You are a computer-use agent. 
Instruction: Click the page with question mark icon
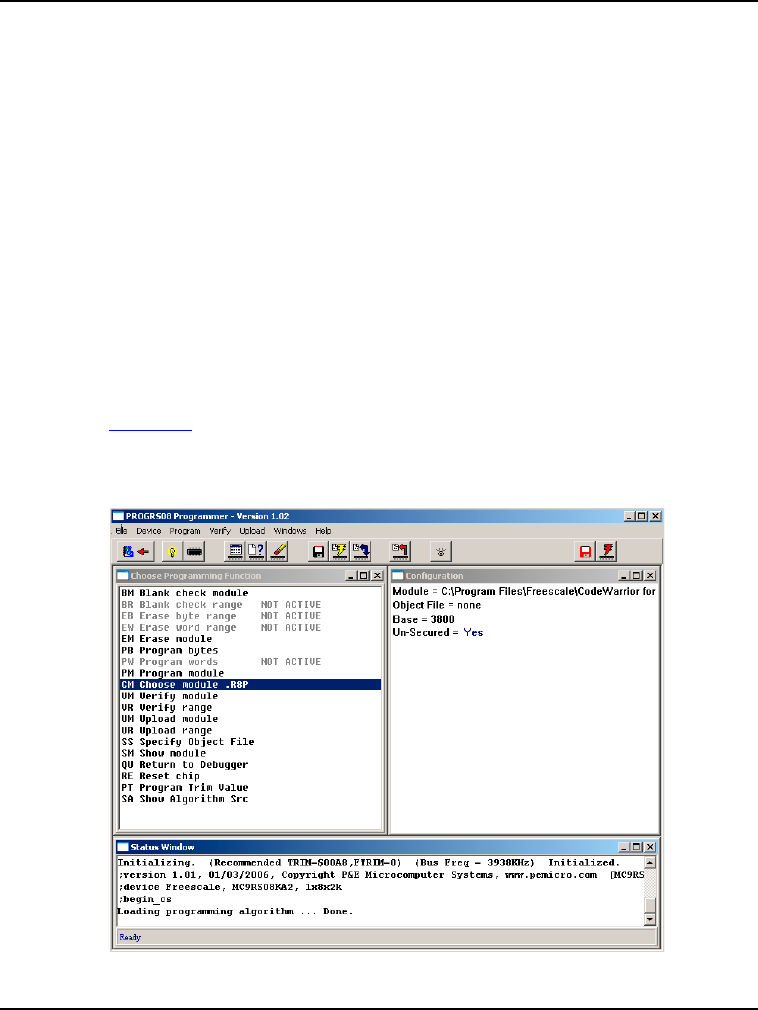(x=256, y=551)
